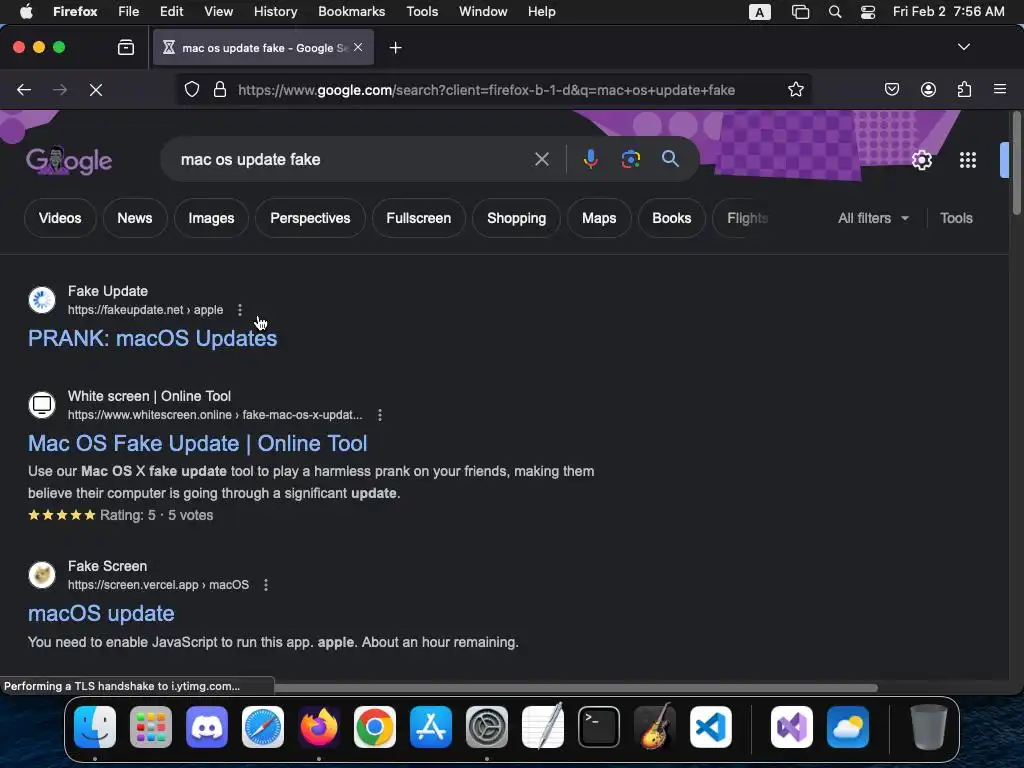Open the extensions puzzle icon
Viewport: 1024px width, 768px height.
click(964, 89)
